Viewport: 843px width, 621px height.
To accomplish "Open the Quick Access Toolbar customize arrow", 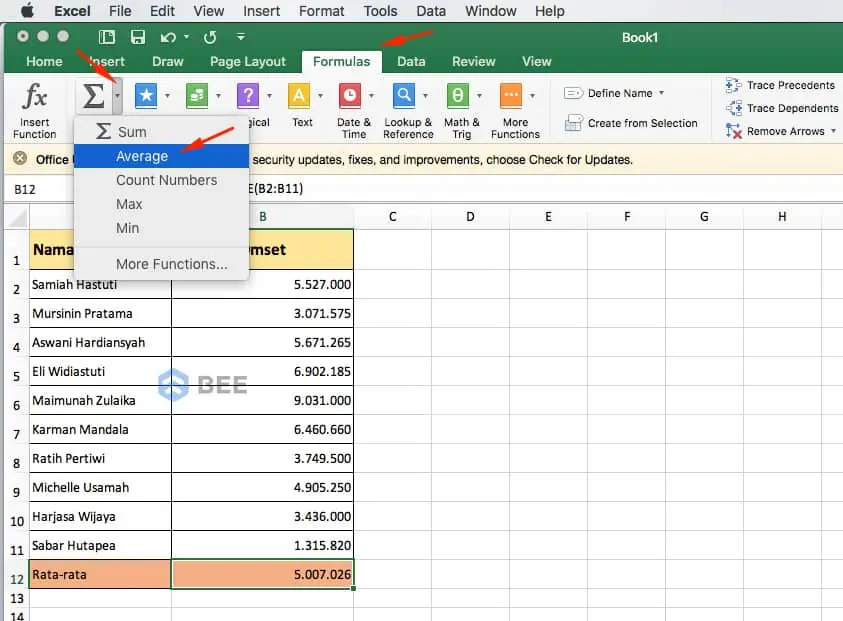I will tap(241, 37).
